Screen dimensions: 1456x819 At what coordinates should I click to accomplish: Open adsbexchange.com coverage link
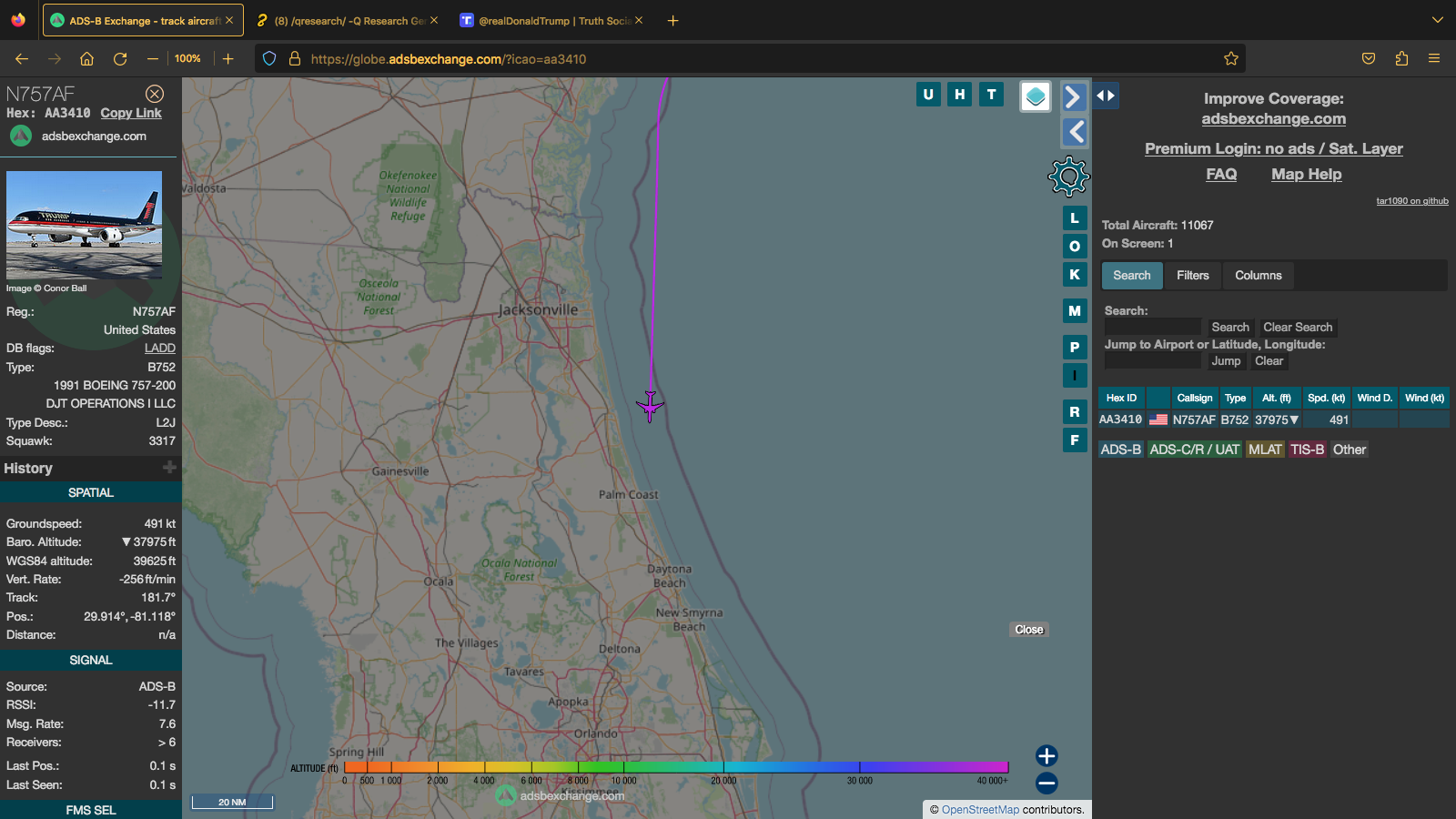[x=1273, y=118]
